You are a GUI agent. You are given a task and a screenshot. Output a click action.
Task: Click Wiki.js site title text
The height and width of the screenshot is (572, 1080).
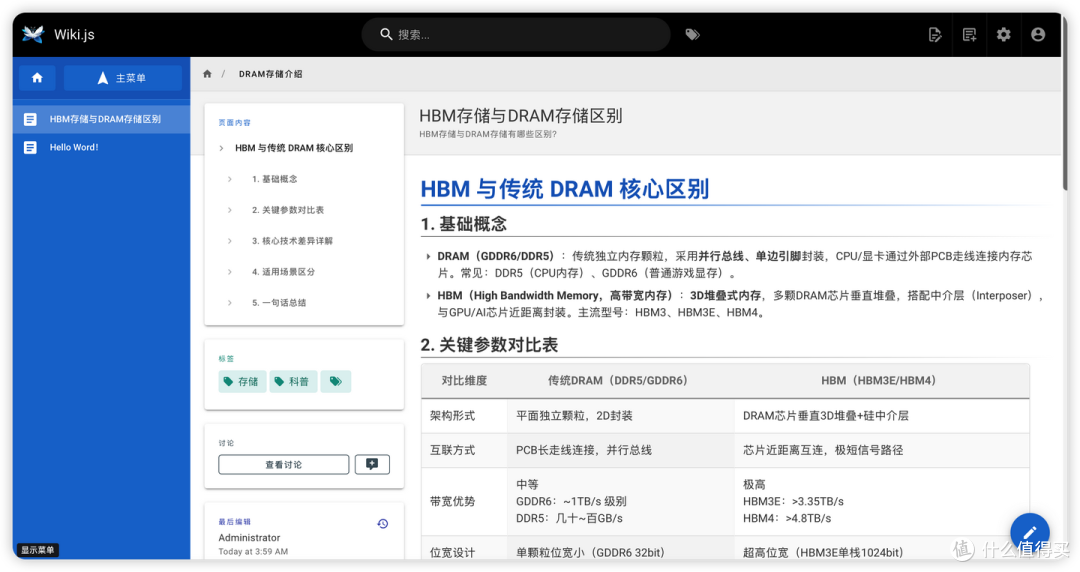[x=74, y=34]
